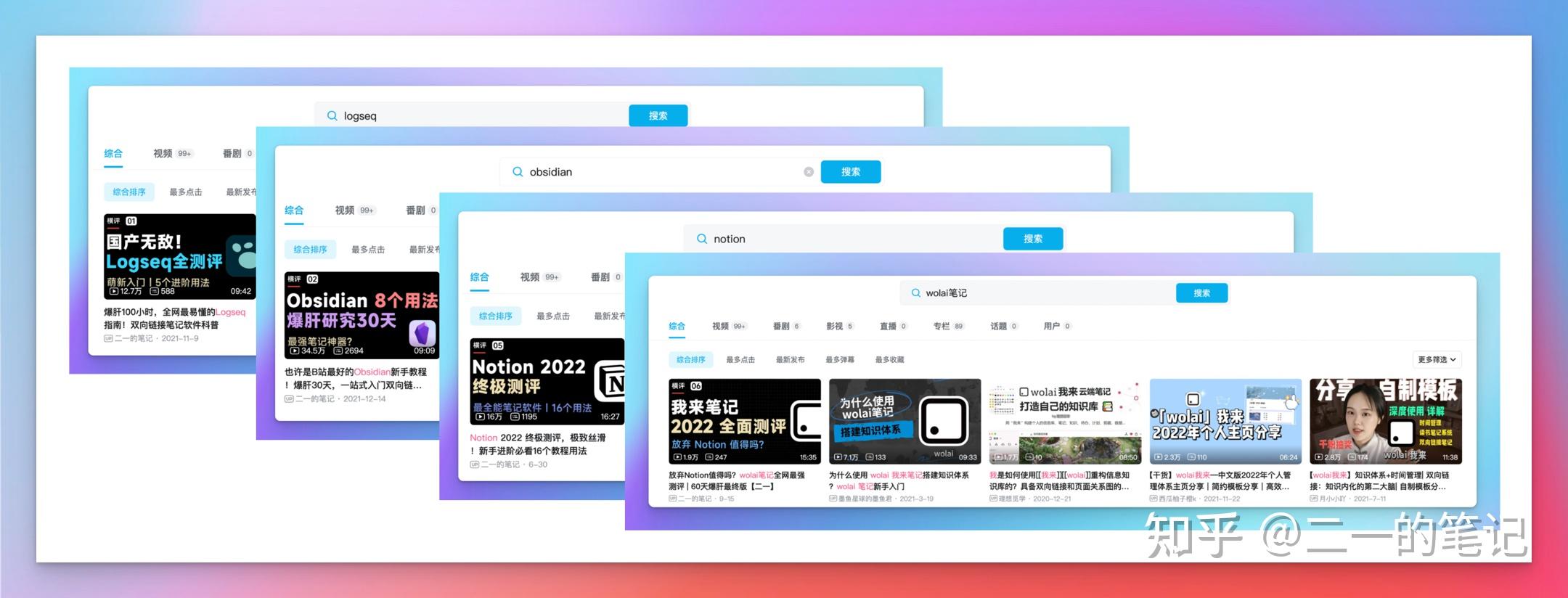Sort by 最多收藏 in the wolai笔记 window
This screenshot has height=598, width=1568.
890,360
